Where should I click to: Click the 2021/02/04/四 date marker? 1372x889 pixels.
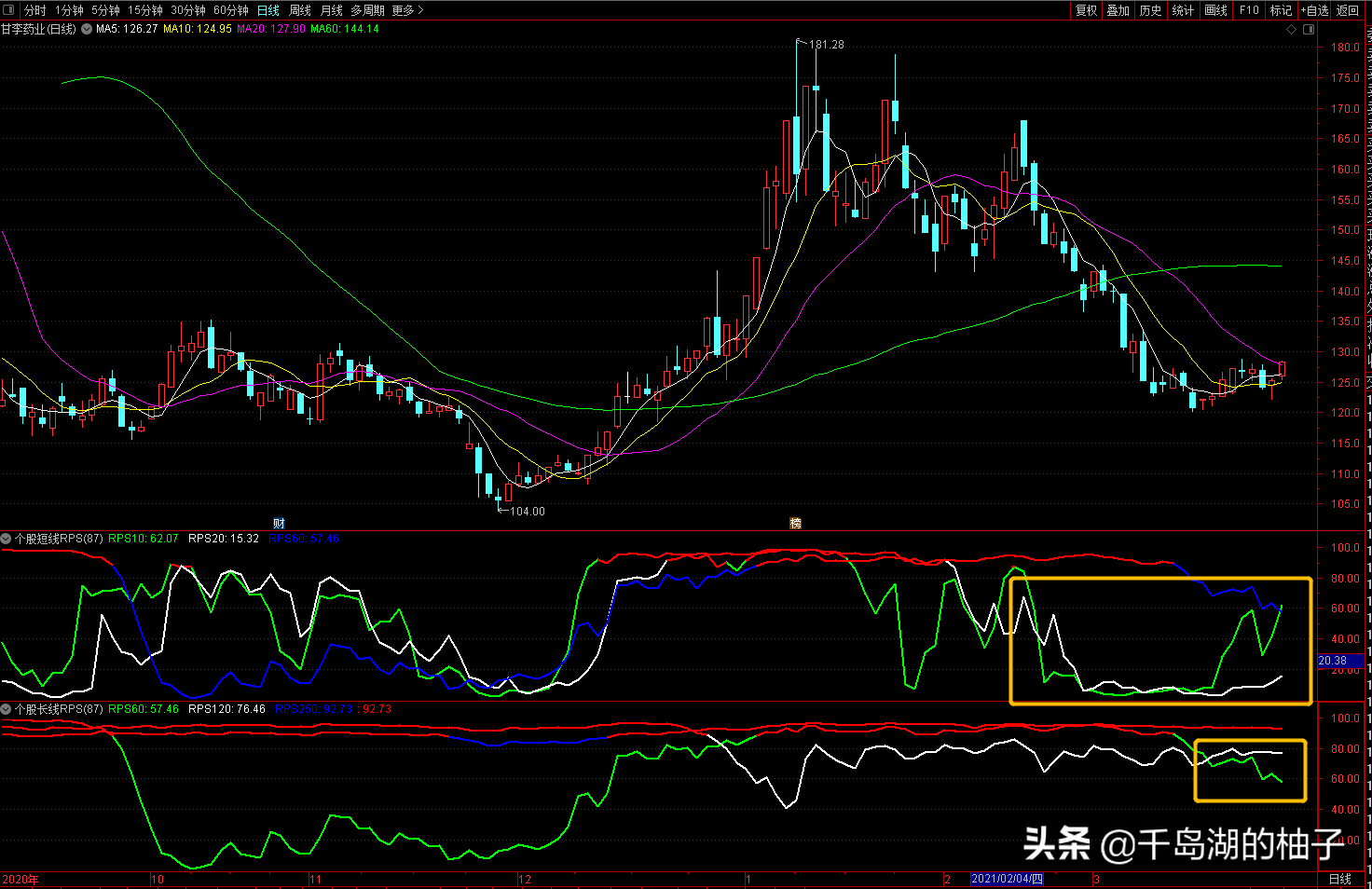coord(1007,879)
